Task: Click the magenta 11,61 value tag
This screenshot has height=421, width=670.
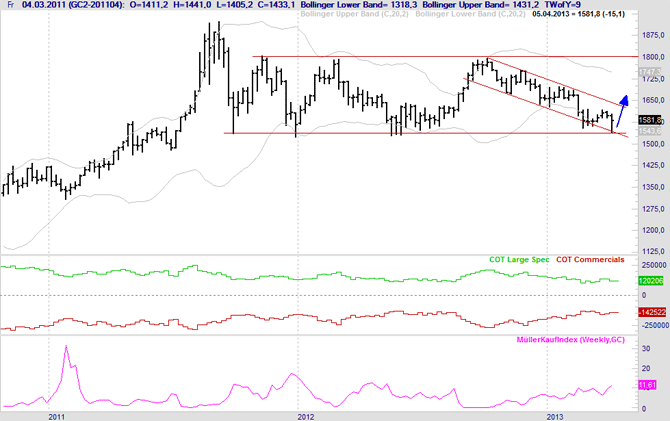Action: click(646, 385)
